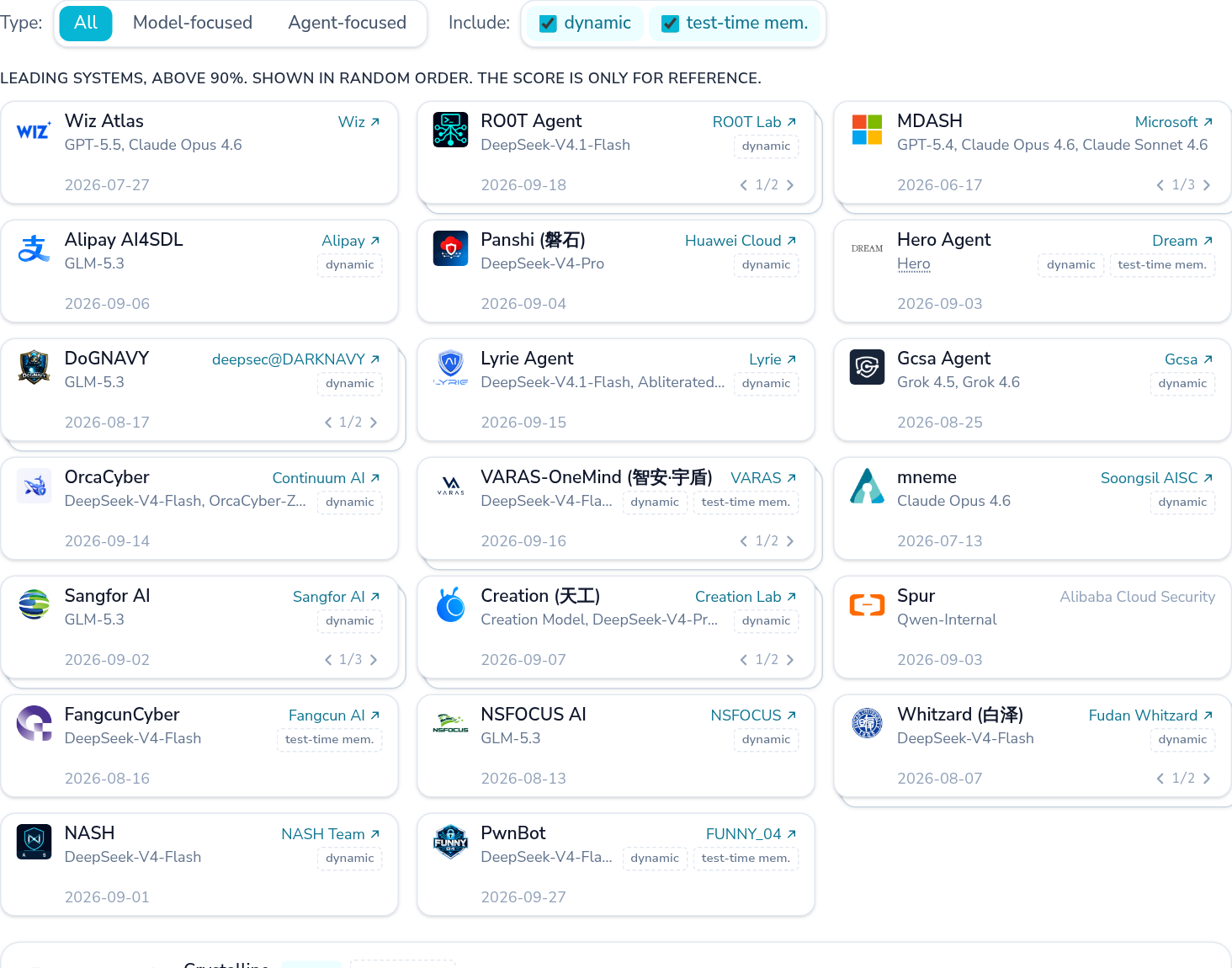Open the deepsec@DARKNAVY link
The image size is (1232, 968).
(x=296, y=359)
